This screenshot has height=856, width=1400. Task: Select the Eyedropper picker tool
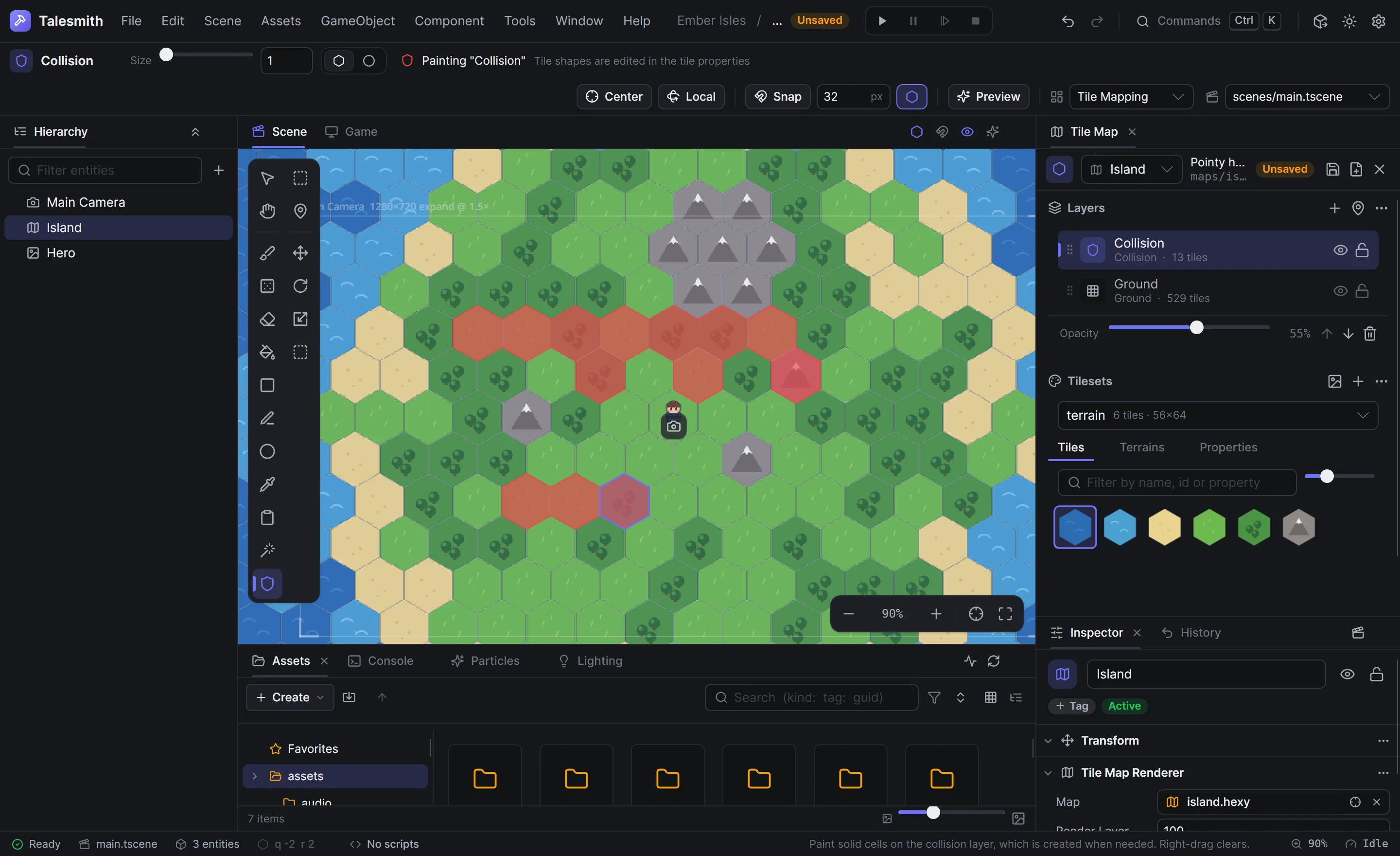[267, 484]
